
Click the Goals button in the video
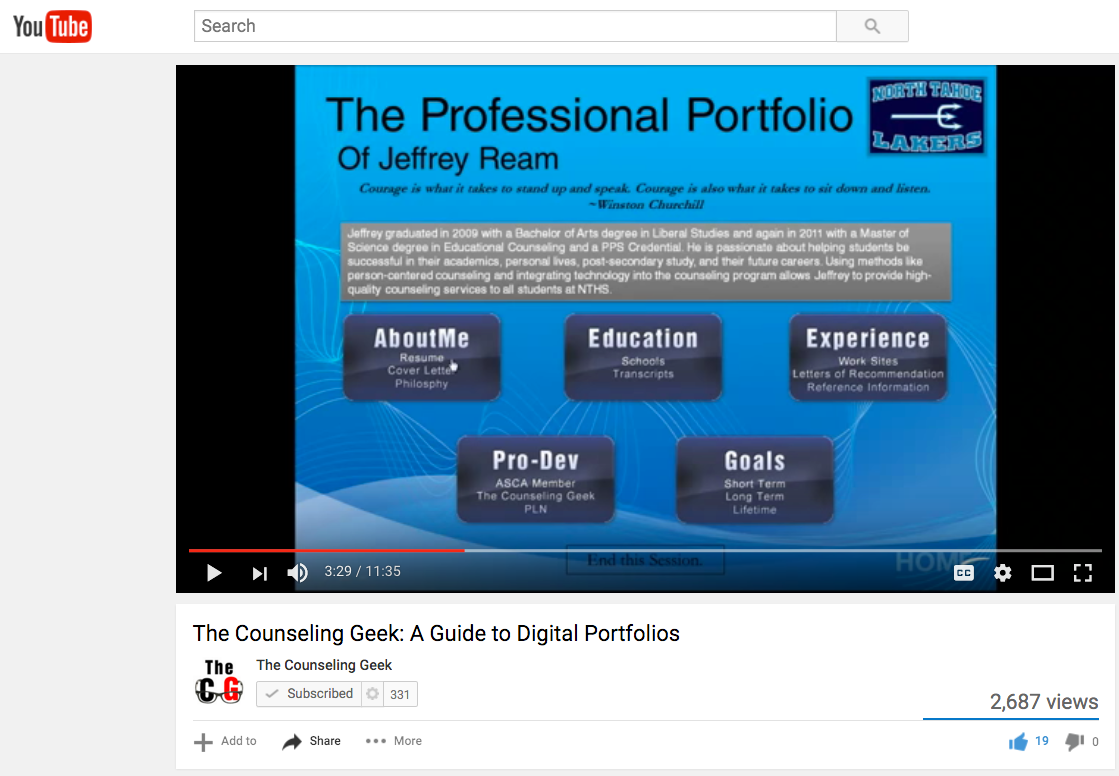point(754,480)
